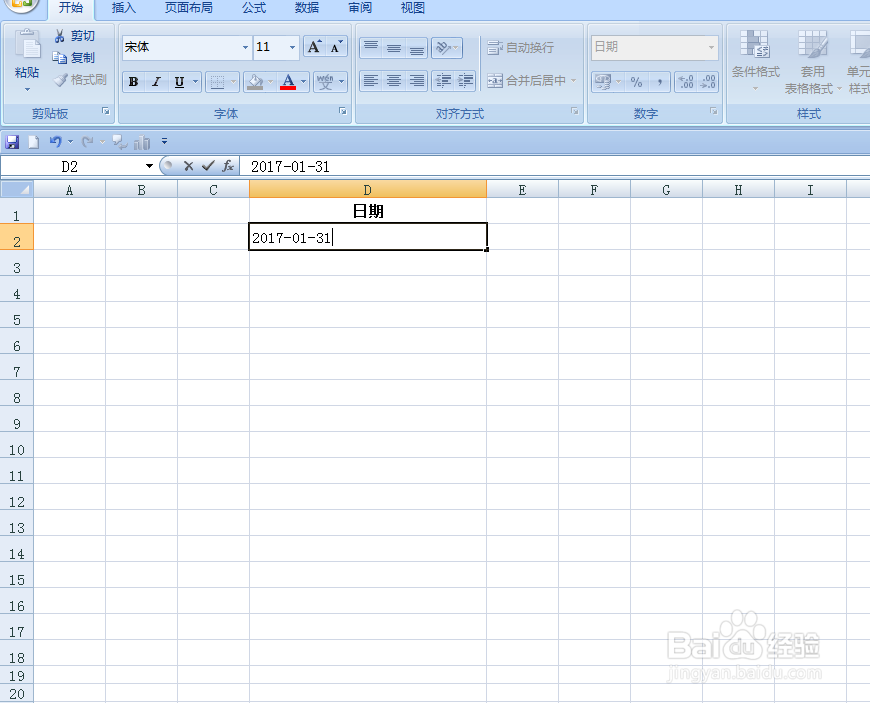Screen dimensions: 870x703
Task: Open 套用表格格式 table styles
Action: 812,62
